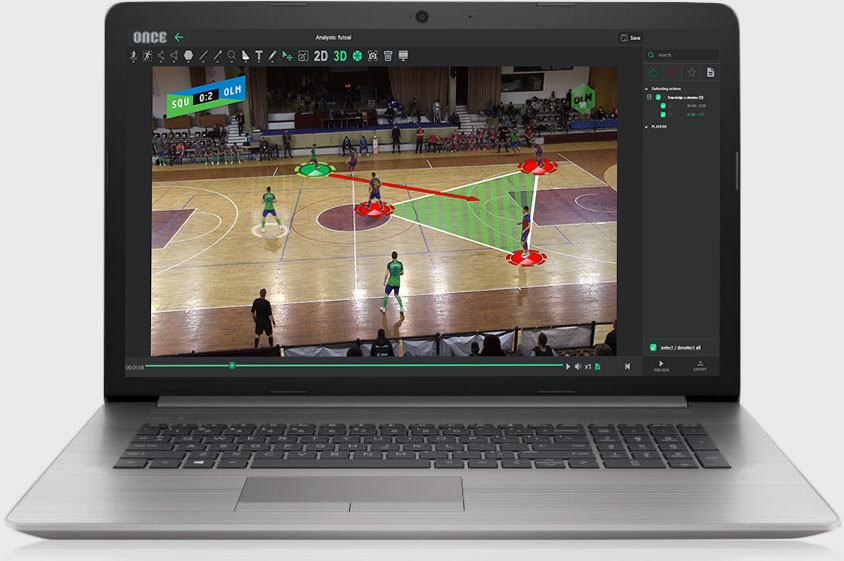Image resolution: width=844 pixels, height=561 pixels.
Task: Take a snapshot with camera icon
Action: (373, 56)
